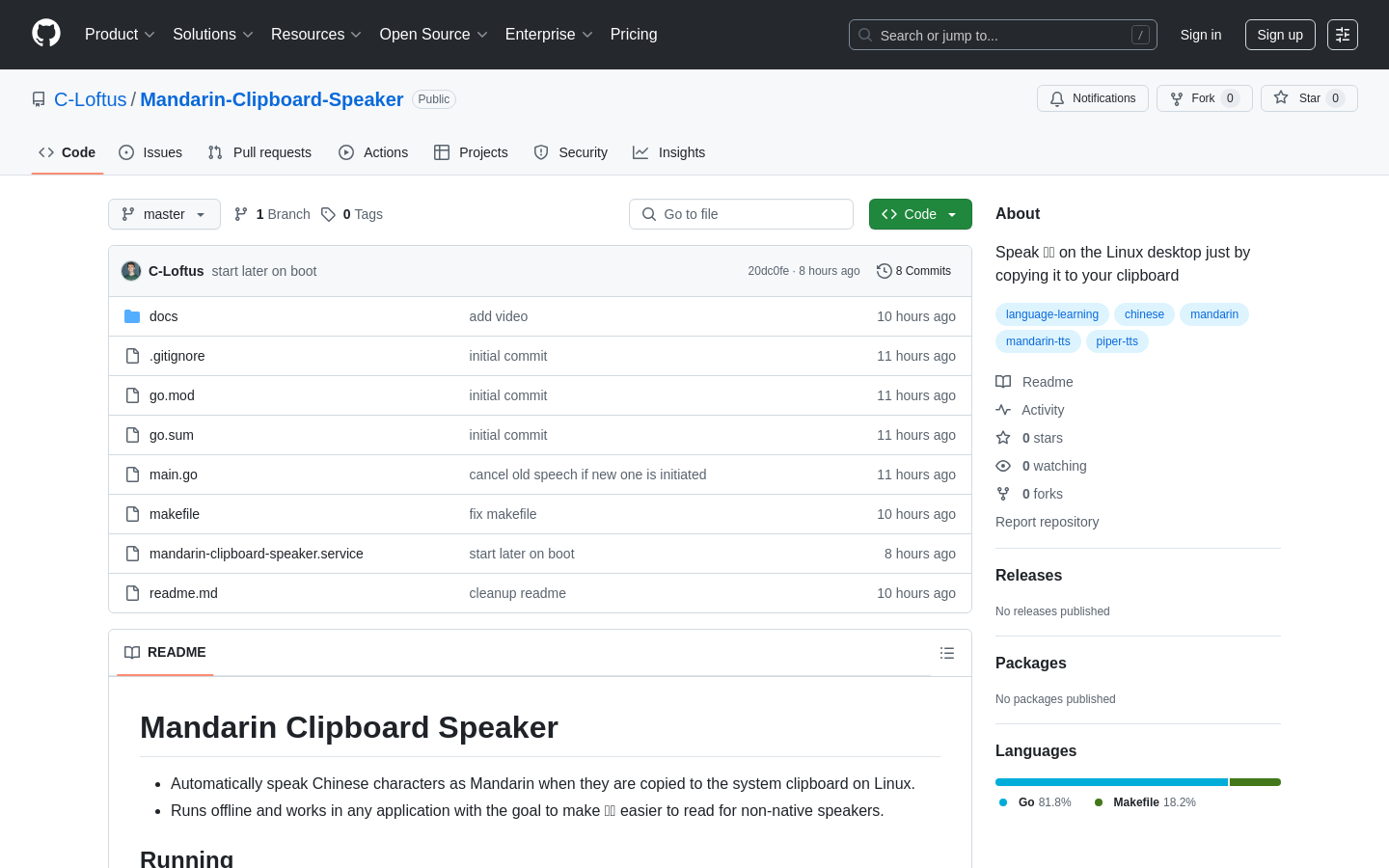Image resolution: width=1389 pixels, height=868 pixels.
Task: Click the file icon next to makefile
Action: 132,514
